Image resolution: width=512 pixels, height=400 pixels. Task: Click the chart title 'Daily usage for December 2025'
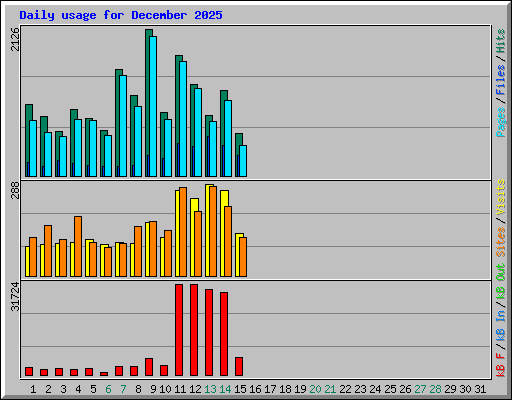point(121,15)
